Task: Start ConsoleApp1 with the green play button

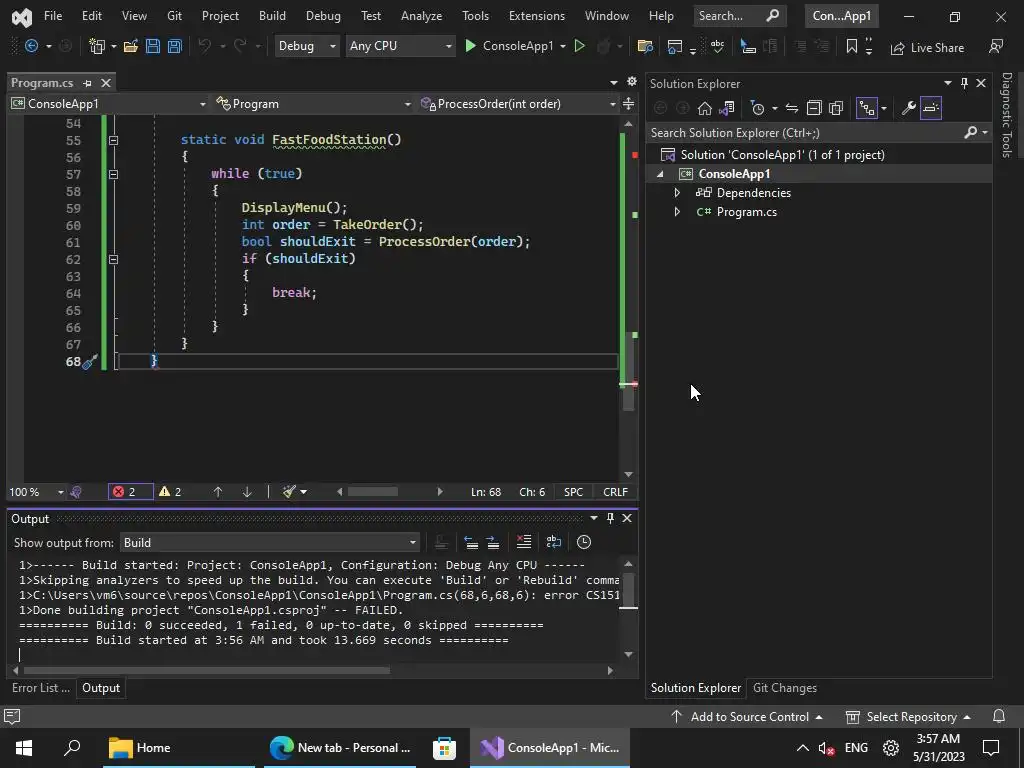Action: click(470, 46)
